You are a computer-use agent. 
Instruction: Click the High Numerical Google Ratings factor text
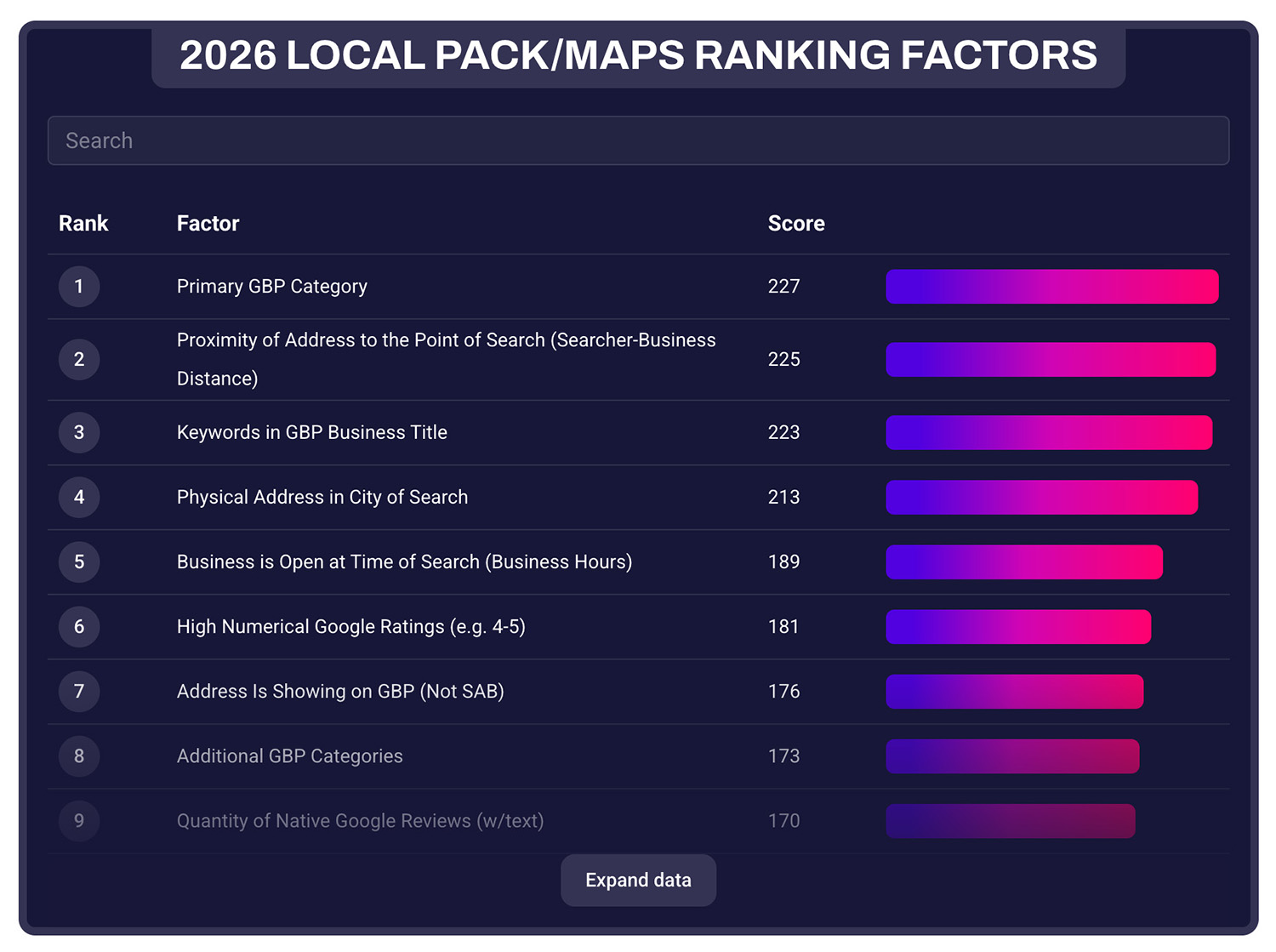pos(350,627)
